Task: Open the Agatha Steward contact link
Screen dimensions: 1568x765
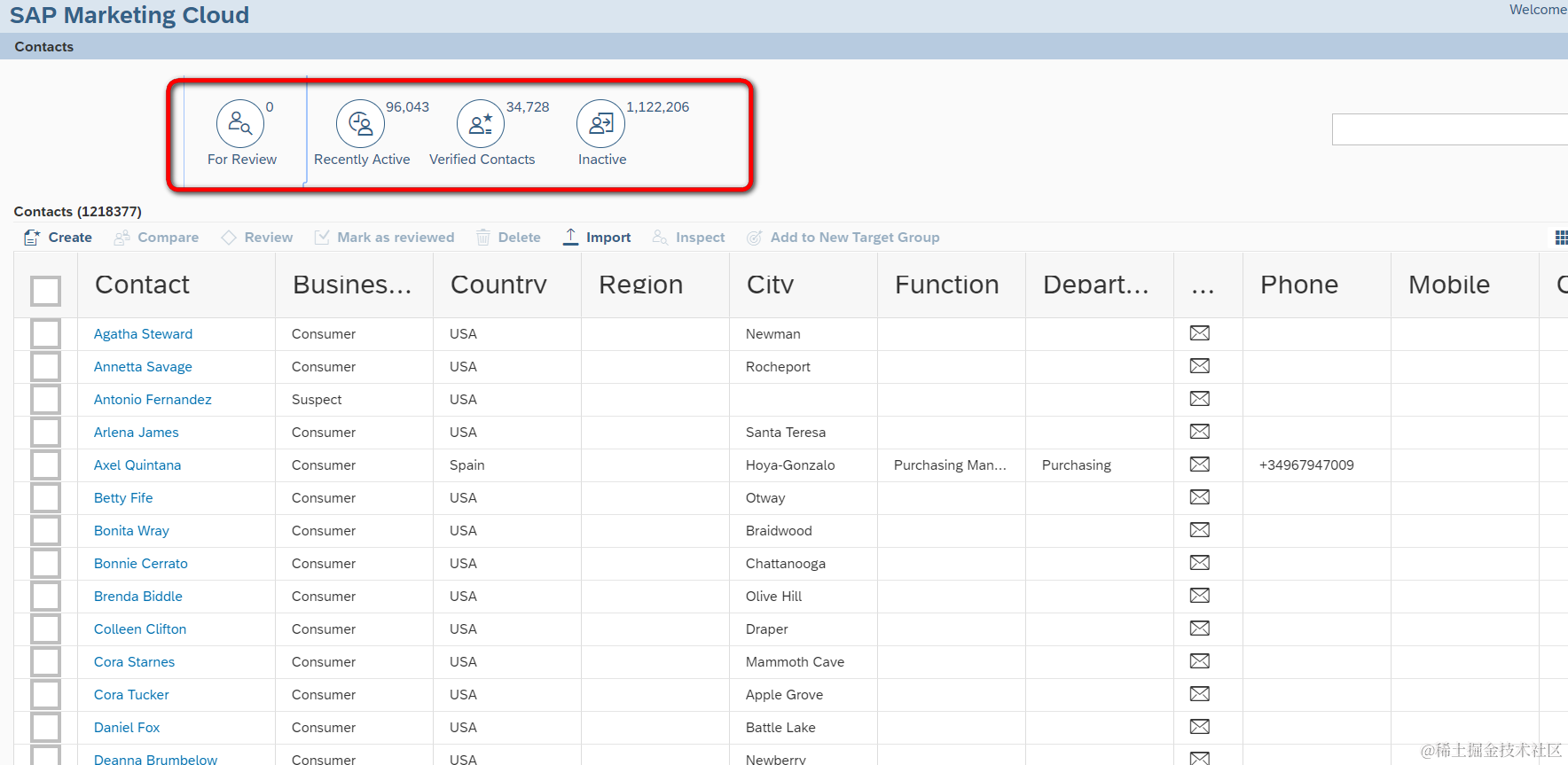Action: coord(143,334)
